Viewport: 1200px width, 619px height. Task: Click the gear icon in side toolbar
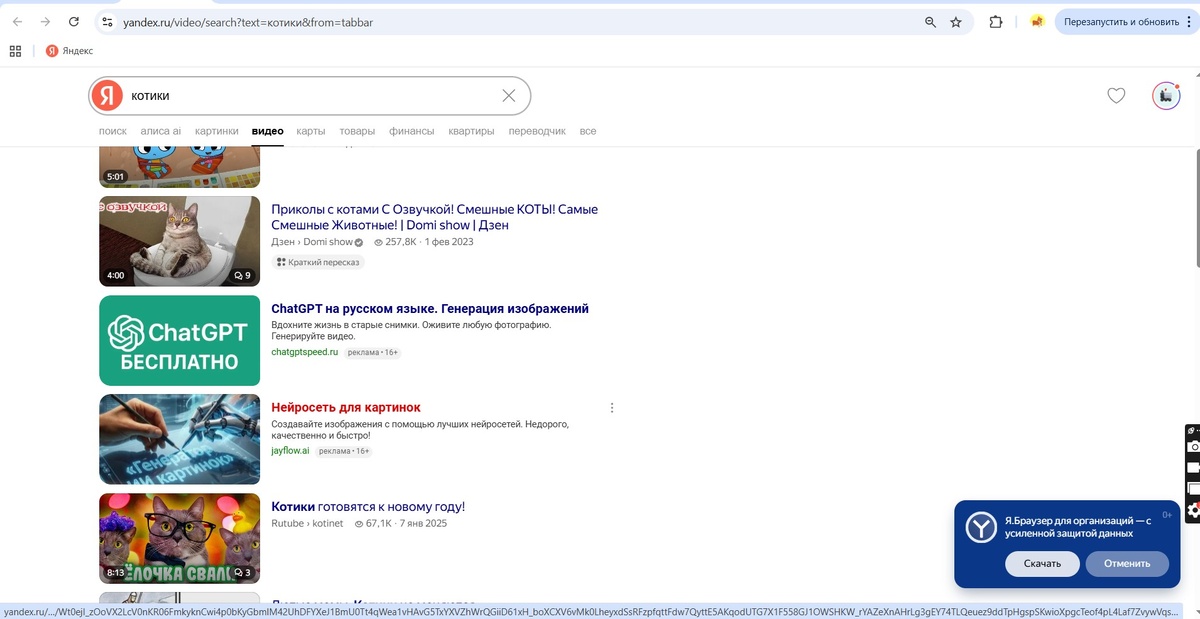click(x=1193, y=511)
